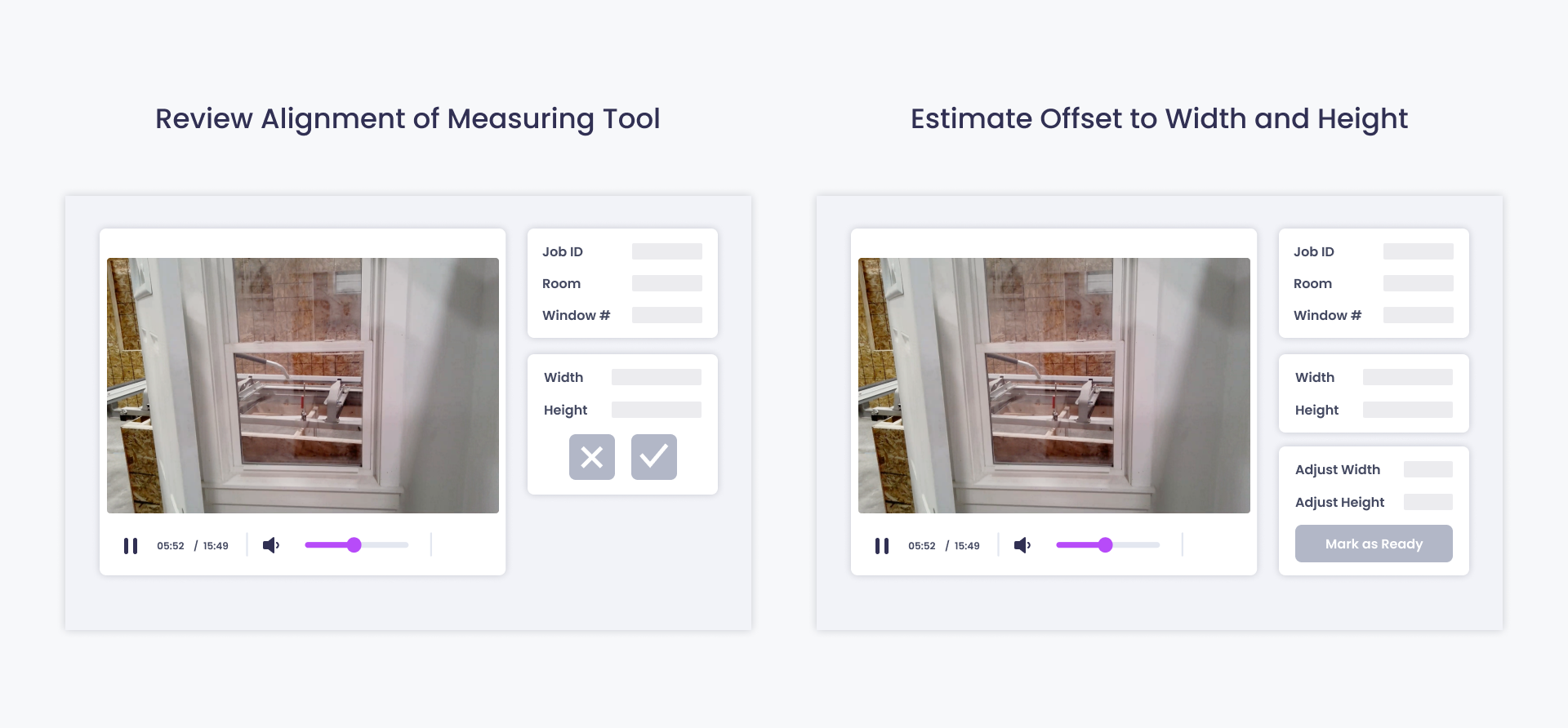
Task: Click the window video in right panel
Action: (1054, 385)
